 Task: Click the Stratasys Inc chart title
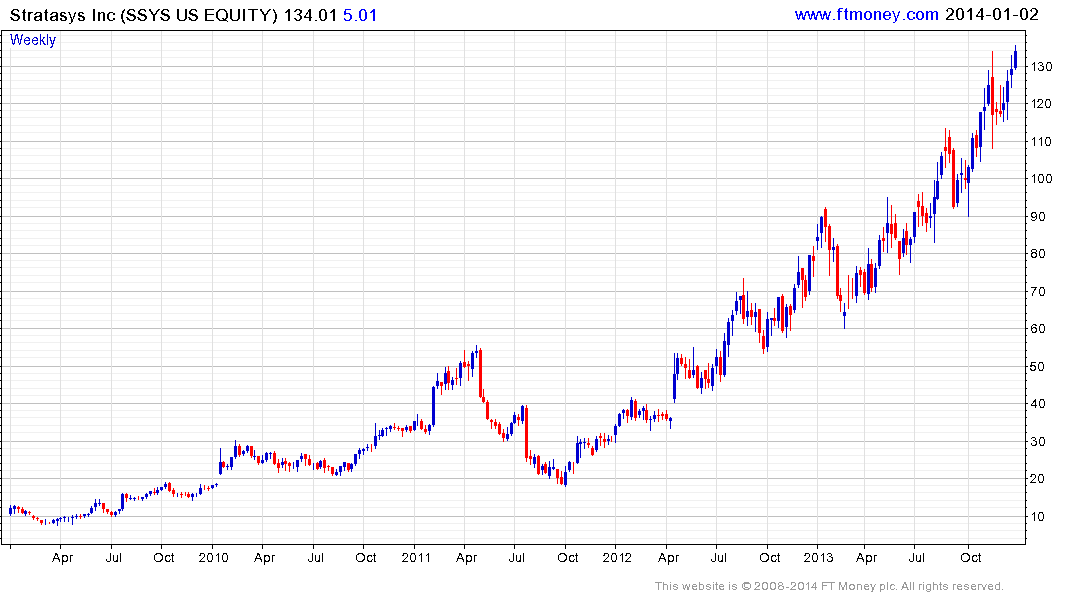144,15
